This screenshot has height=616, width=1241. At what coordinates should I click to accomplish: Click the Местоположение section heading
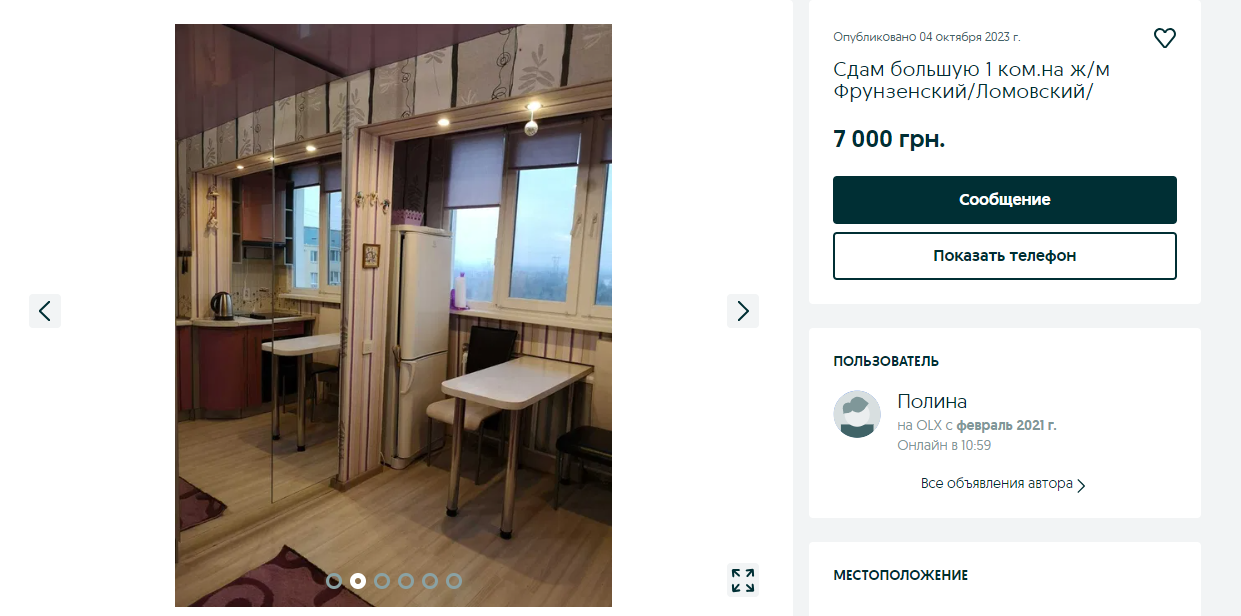pyautogui.click(x=900, y=575)
